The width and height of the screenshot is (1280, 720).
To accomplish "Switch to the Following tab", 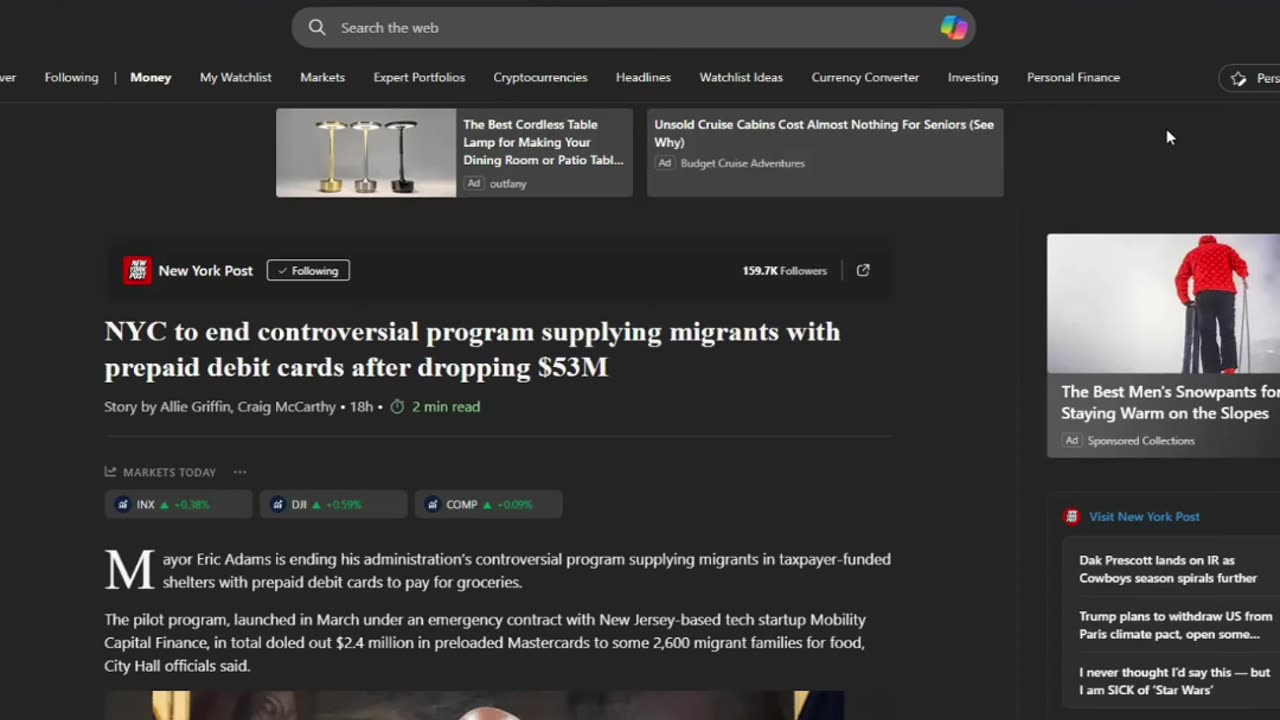I will 72,78.
